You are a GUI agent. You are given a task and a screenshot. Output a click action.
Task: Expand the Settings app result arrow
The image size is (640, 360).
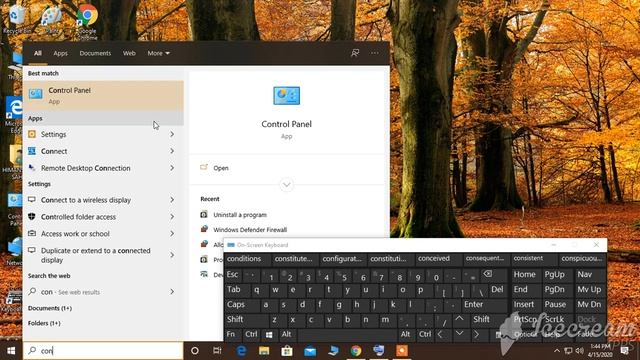tap(172, 134)
